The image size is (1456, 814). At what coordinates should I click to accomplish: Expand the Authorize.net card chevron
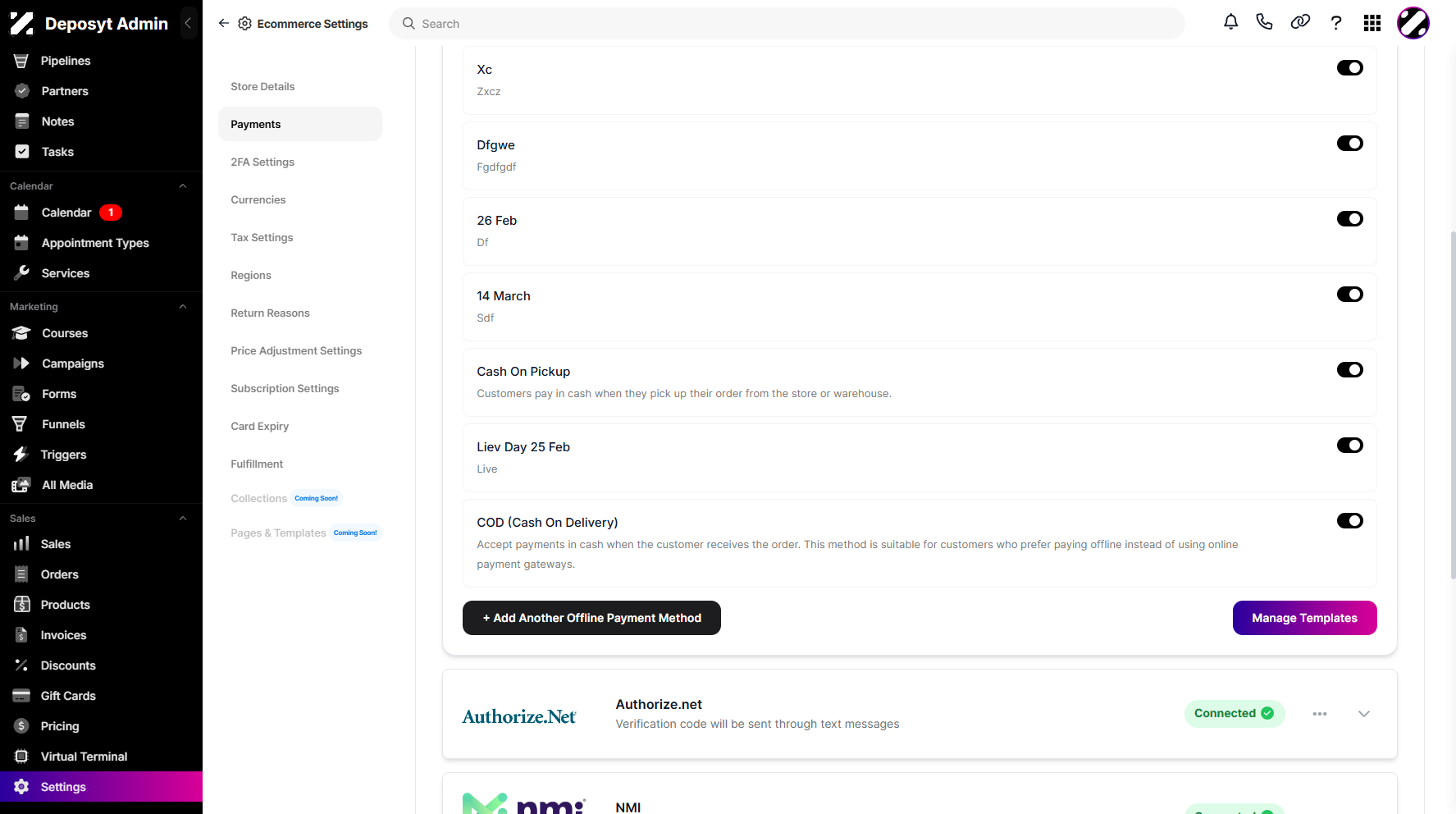(1364, 714)
